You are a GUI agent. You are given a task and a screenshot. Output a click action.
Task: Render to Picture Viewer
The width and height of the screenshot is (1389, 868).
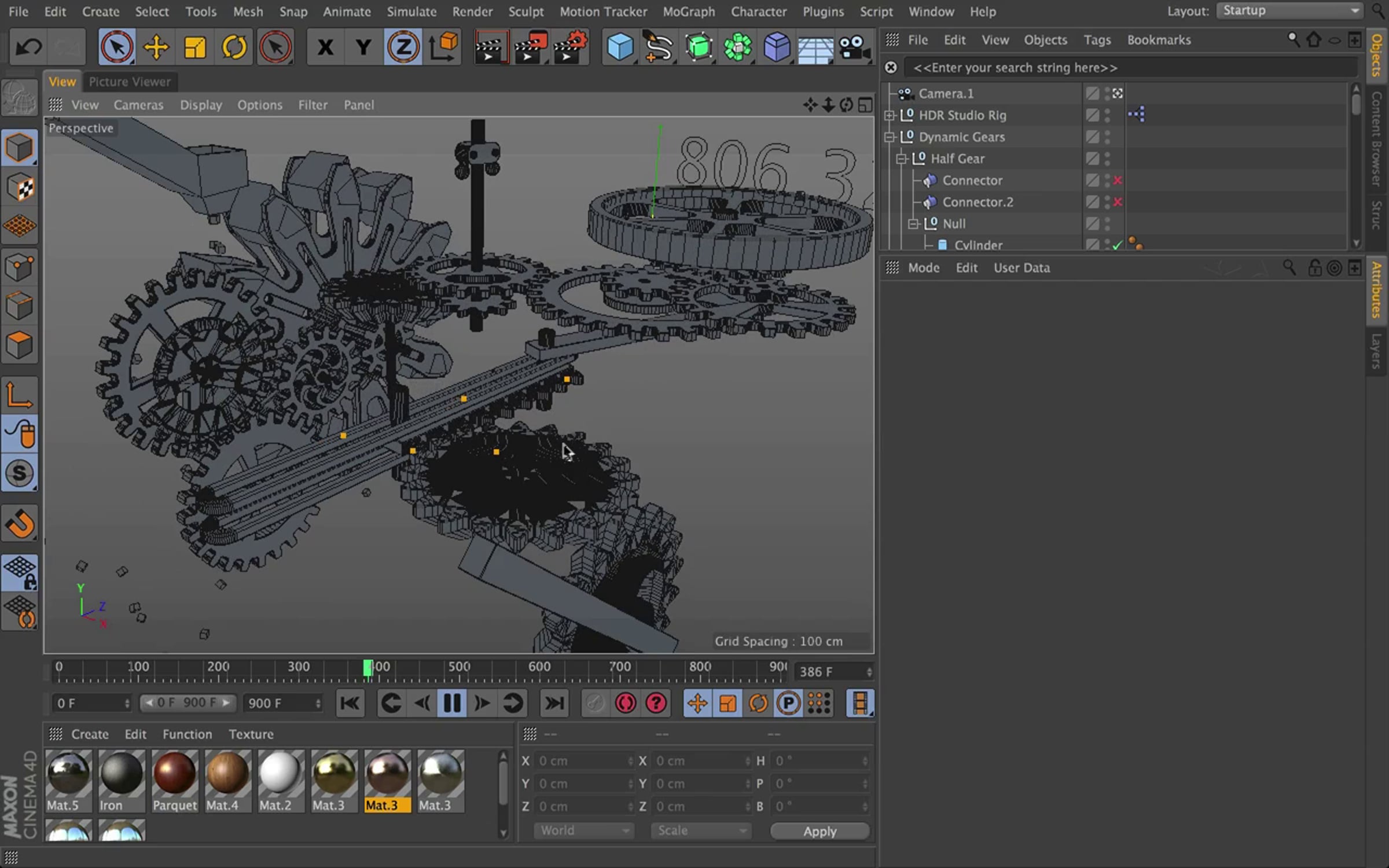point(531,46)
